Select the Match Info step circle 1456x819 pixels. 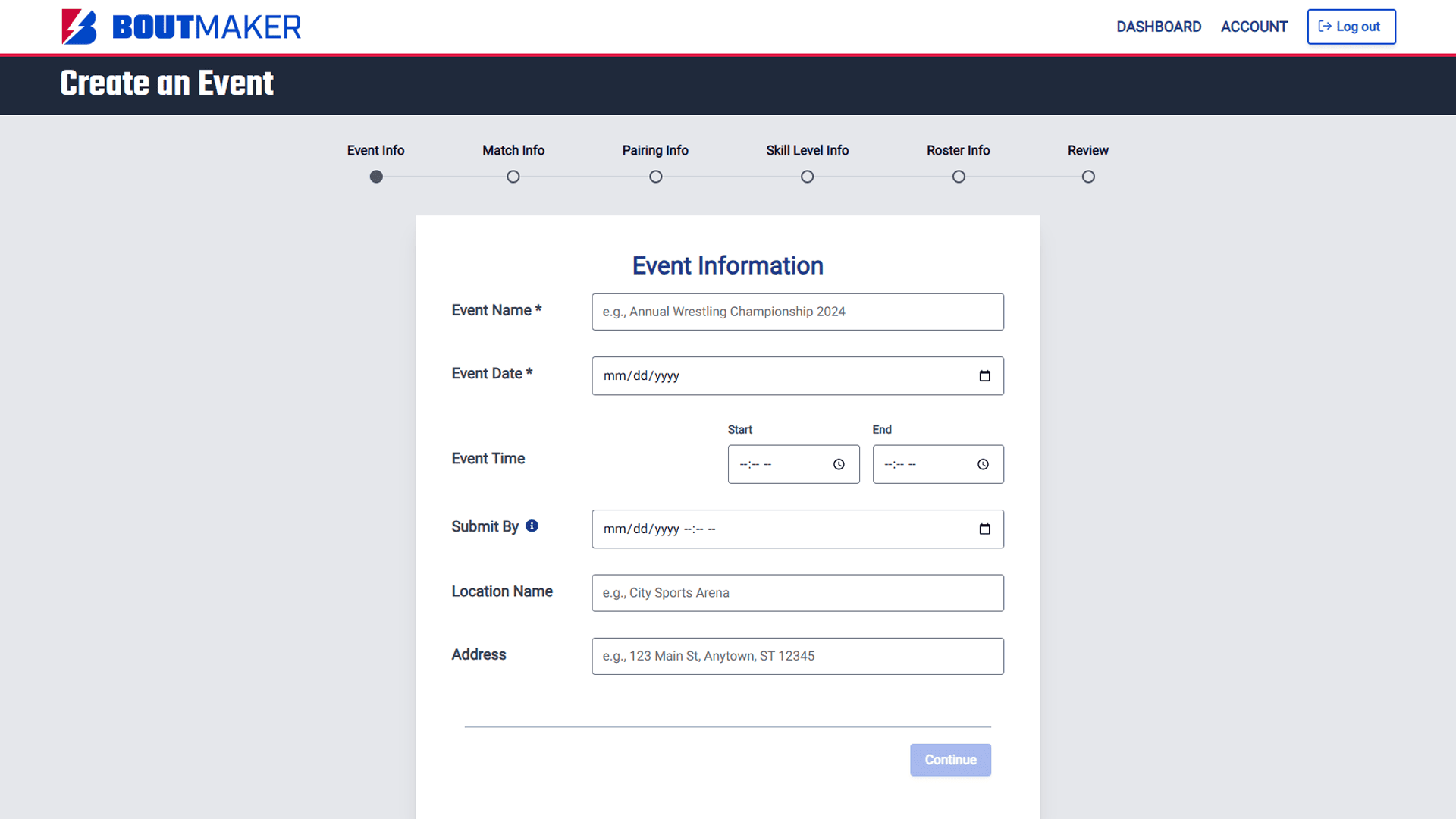tap(513, 177)
